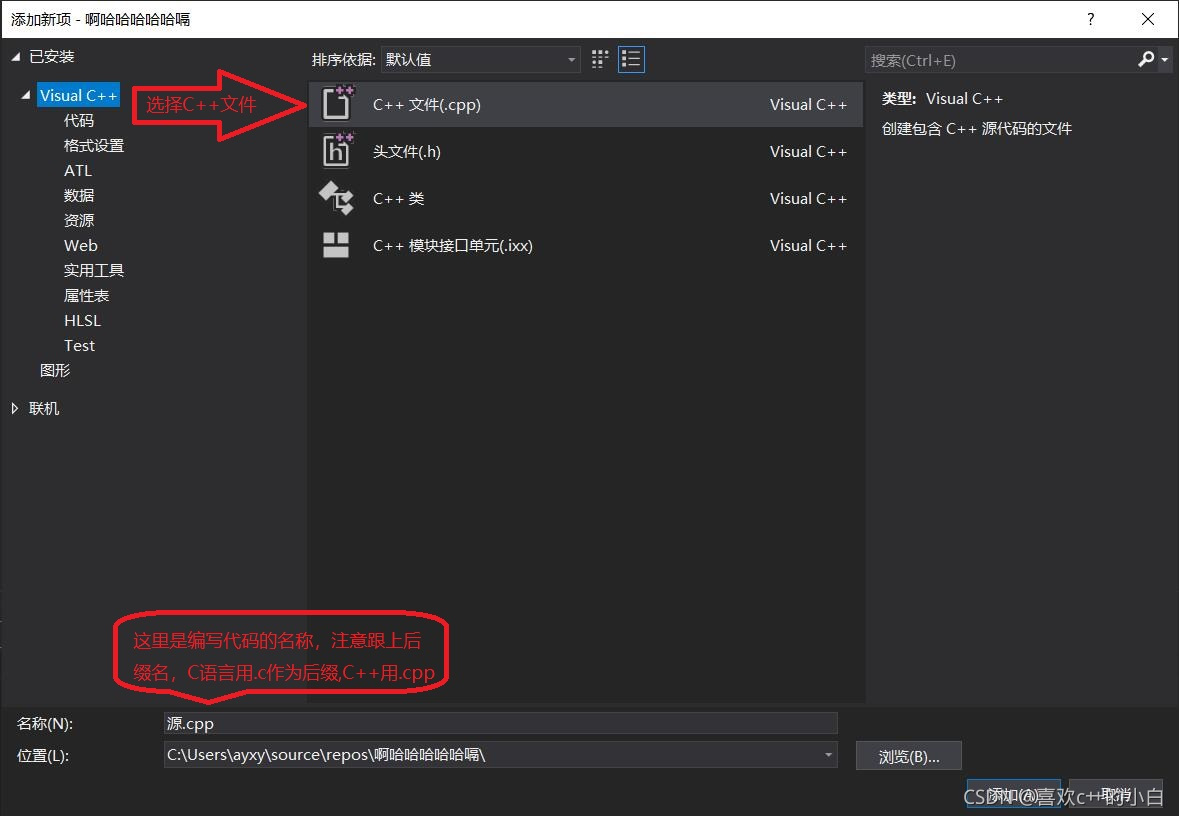Select the C++ 文件(.cpp) template row

pos(585,104)
